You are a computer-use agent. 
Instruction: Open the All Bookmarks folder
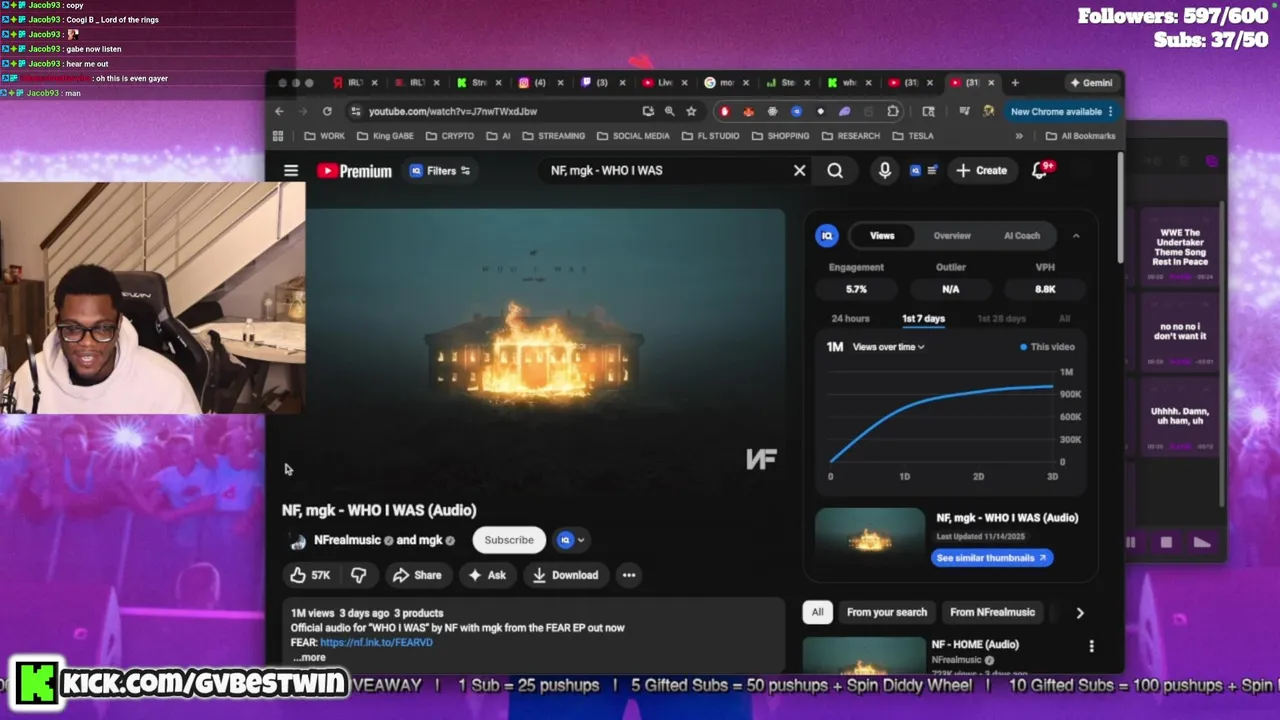click(x=1079, y=136)
